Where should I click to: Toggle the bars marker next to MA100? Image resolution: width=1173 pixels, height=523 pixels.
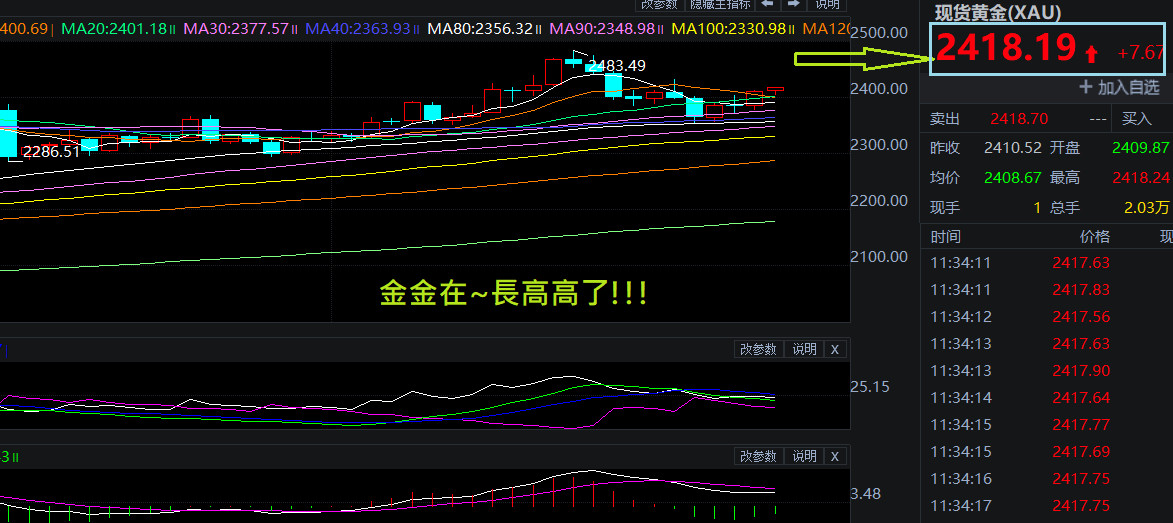pos(791,29)
